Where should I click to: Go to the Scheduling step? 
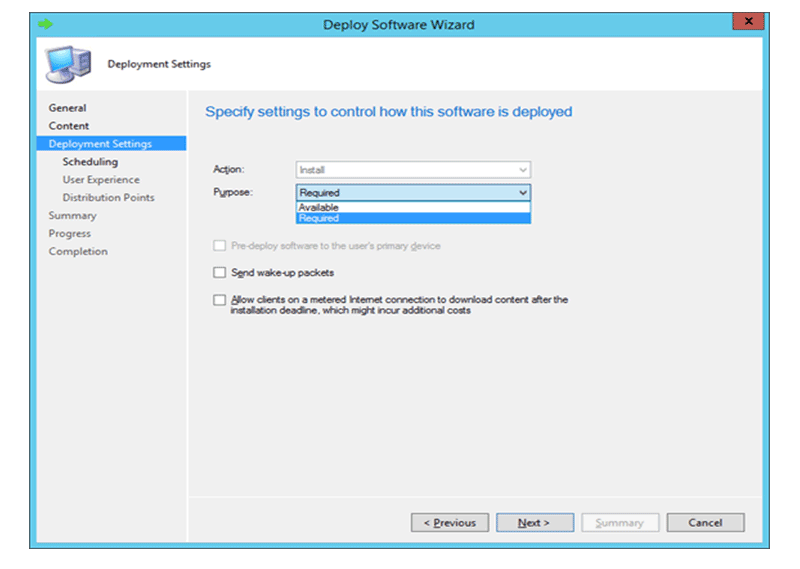pyautogui.click(x=90, y=162)
